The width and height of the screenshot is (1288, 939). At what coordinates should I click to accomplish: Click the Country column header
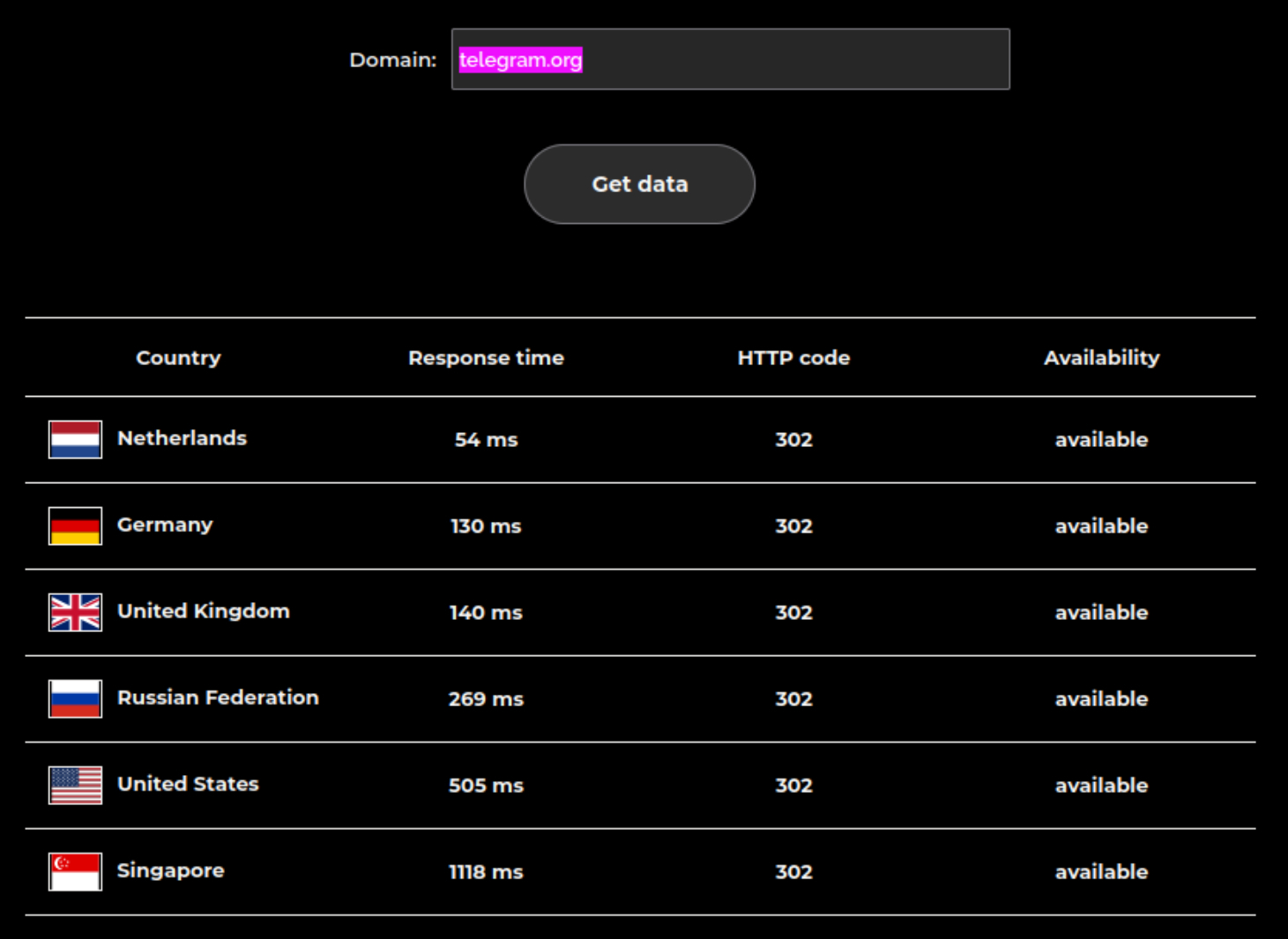(x=178, y=358)
